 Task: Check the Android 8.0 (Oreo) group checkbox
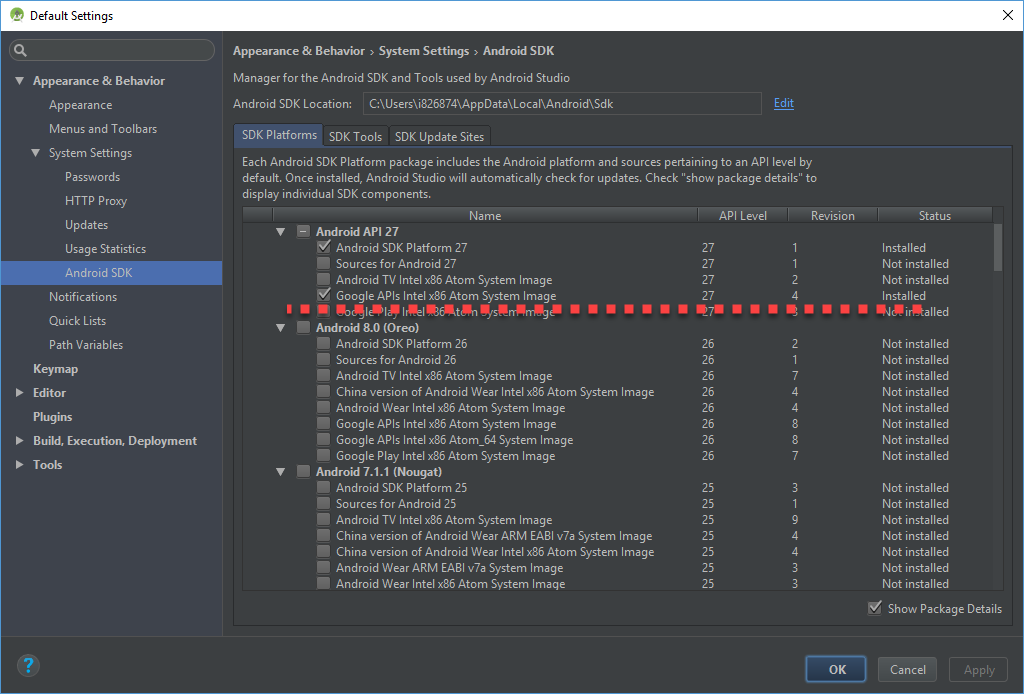point(304,327)
